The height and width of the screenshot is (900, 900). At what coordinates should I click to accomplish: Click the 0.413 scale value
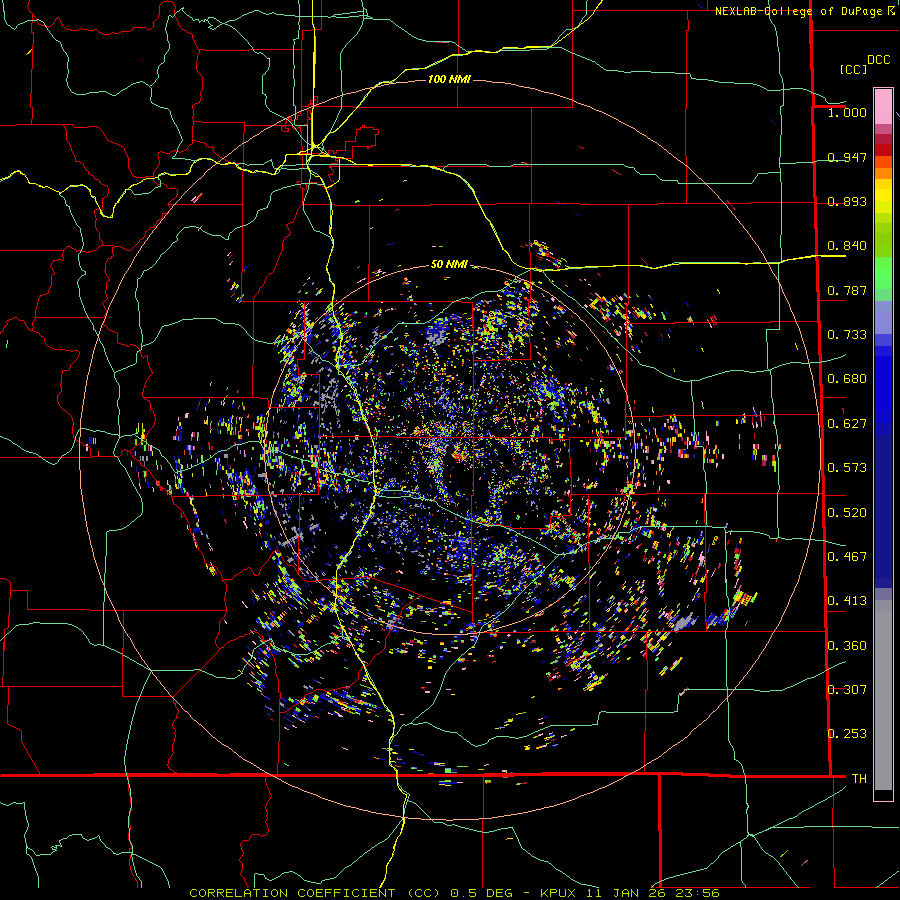tap(847, 600)
